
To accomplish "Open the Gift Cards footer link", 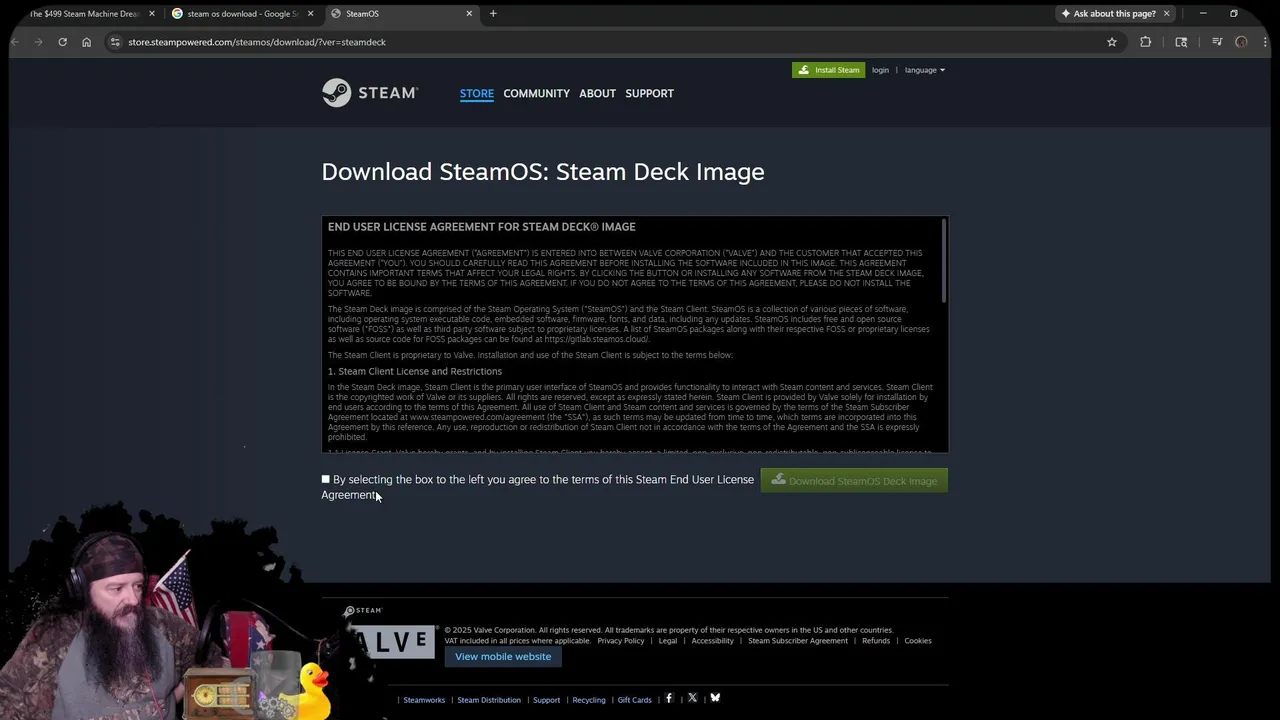I will pyautogui.click(x=635, y=700).
